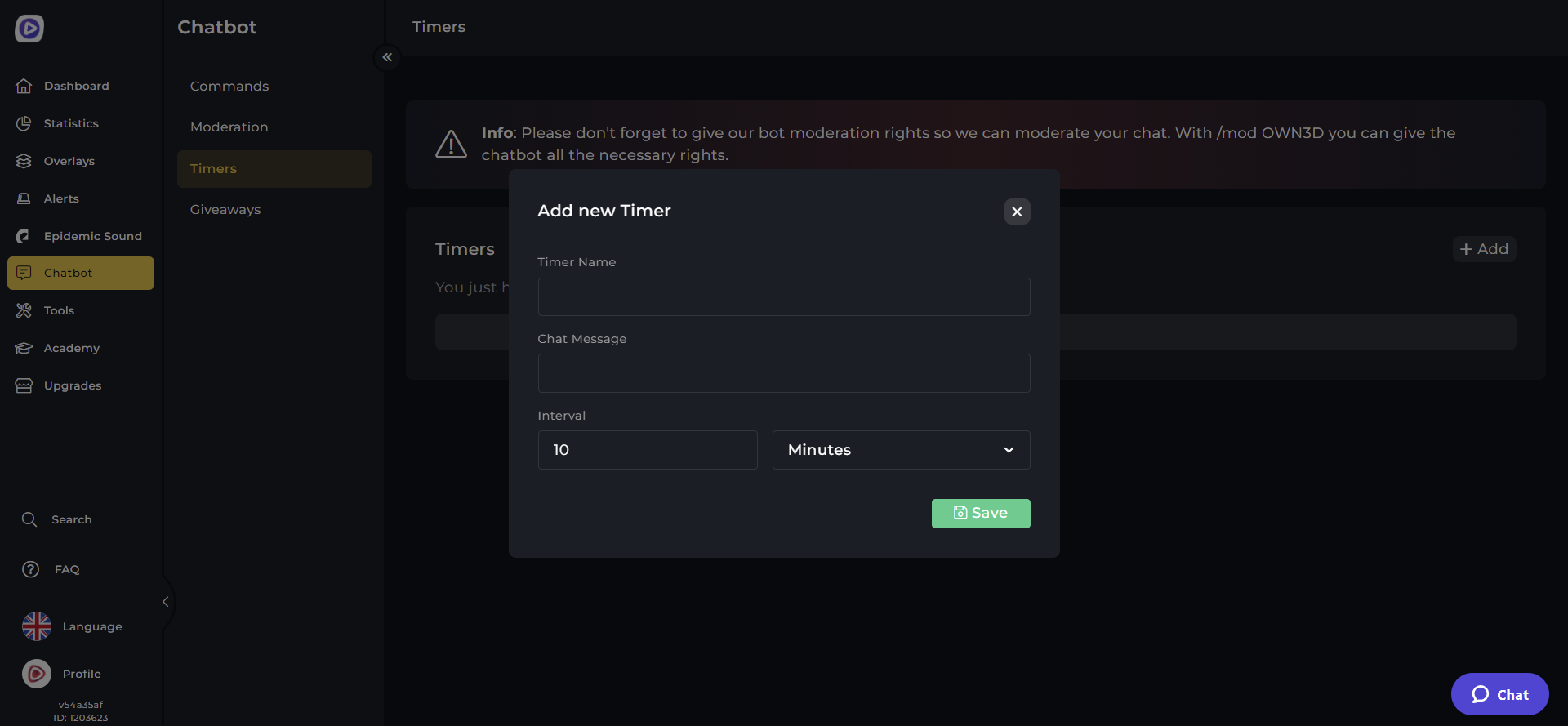Open the Chat support bubble
Image resolution: width=1568 pixels, height=726 pixels.
(1499, 694)
